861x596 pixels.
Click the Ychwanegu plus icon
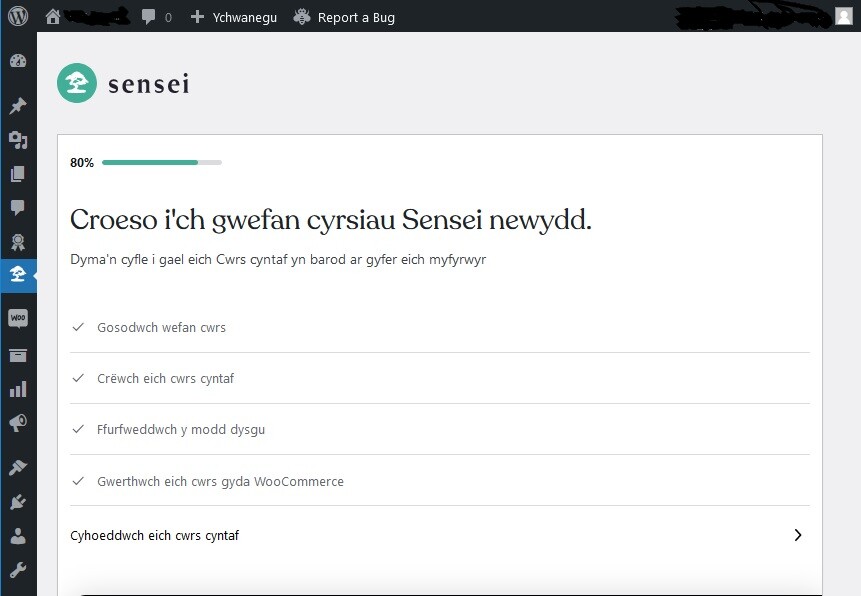coord(197,17)
